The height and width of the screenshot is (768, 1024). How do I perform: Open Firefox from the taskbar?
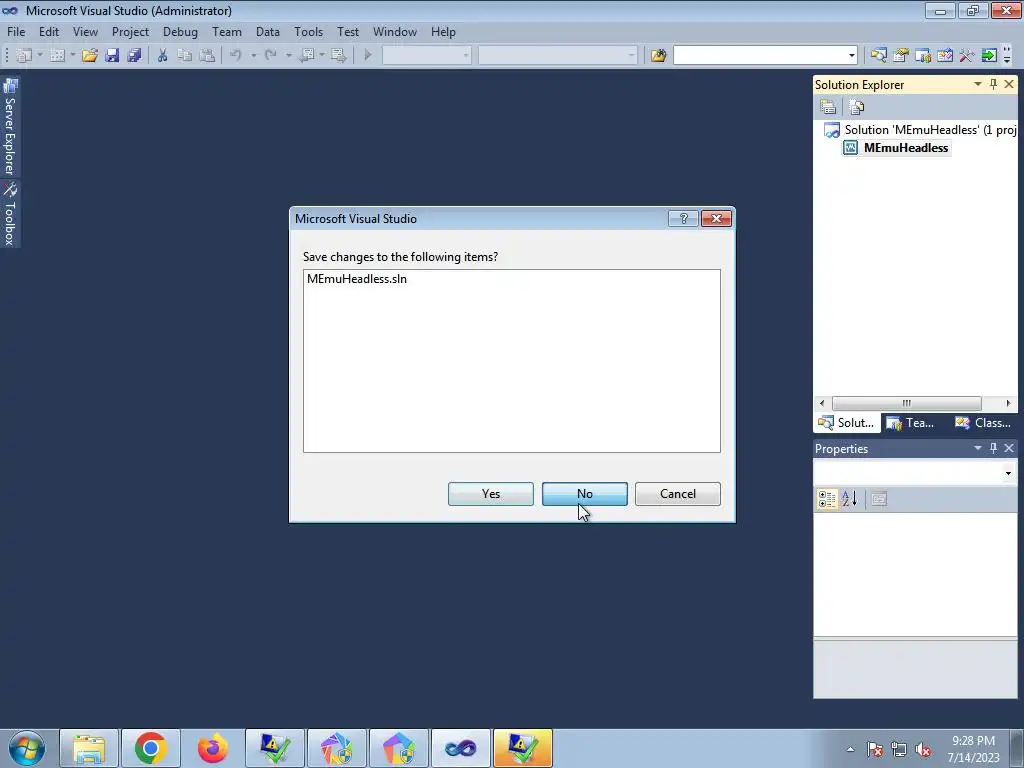click(213, 748)
